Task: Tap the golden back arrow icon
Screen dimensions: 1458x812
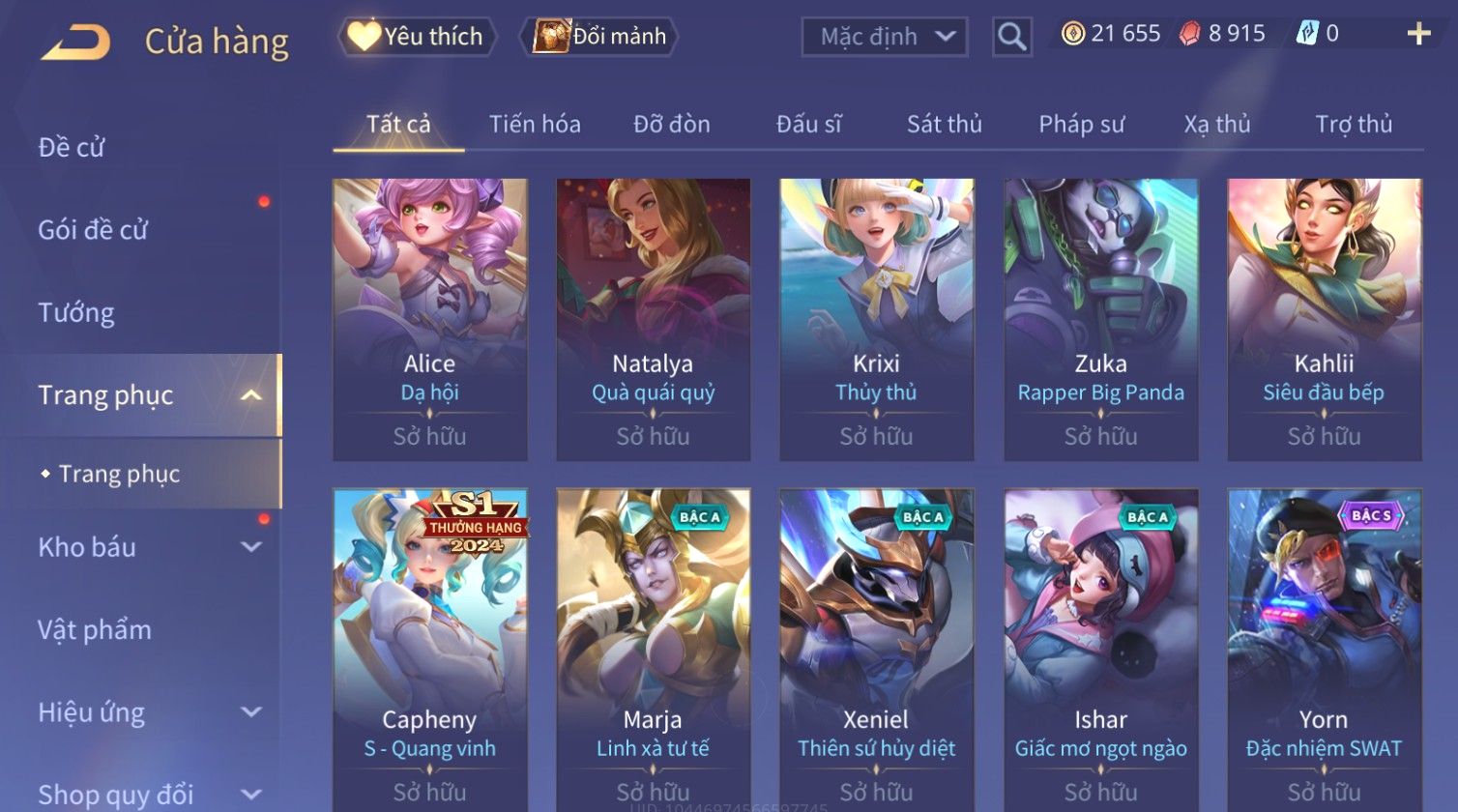Action: (x=75, y=42)
